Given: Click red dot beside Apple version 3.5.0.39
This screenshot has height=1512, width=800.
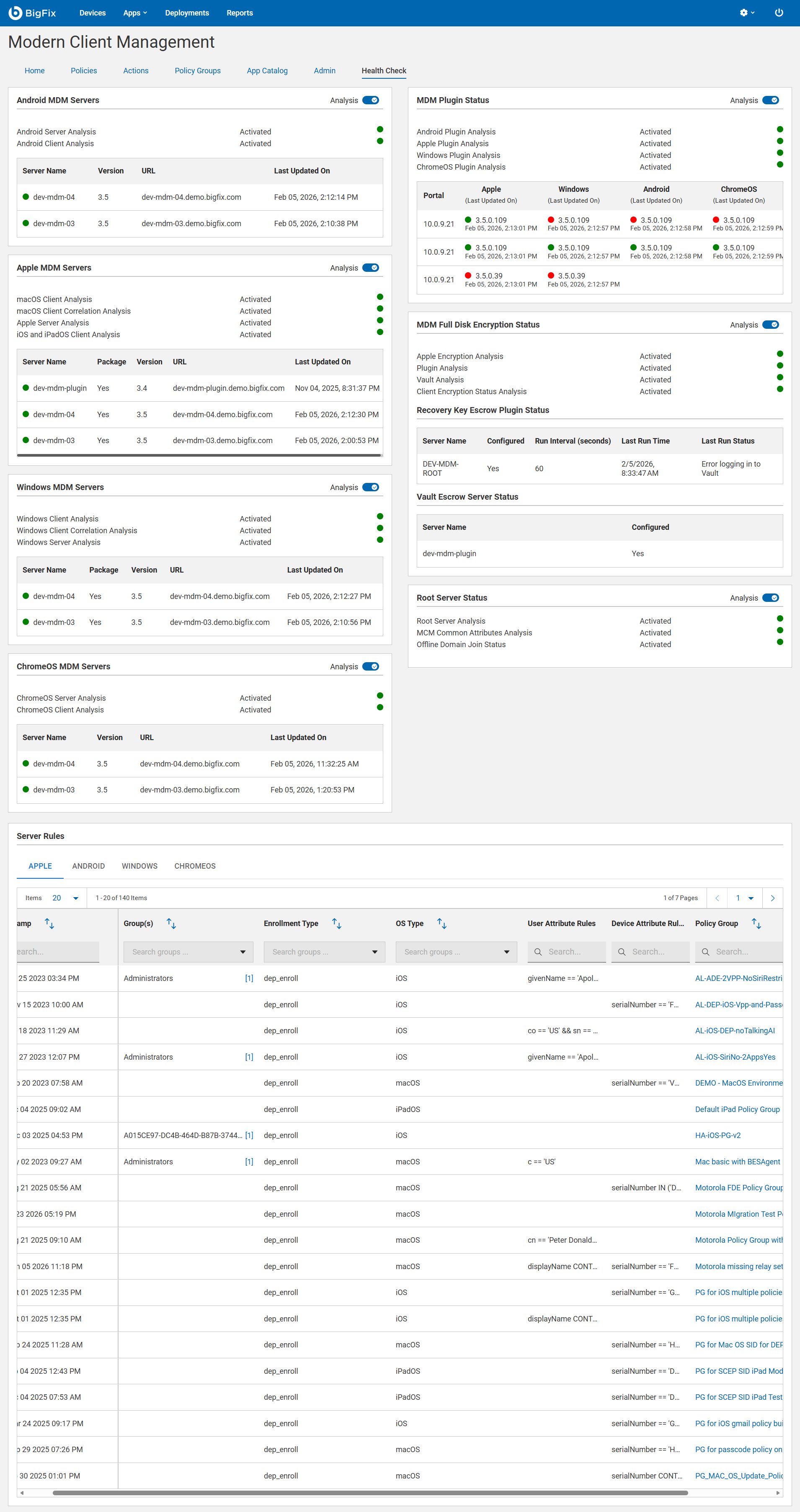Looking at the screenshot, I should coord(468,275).
